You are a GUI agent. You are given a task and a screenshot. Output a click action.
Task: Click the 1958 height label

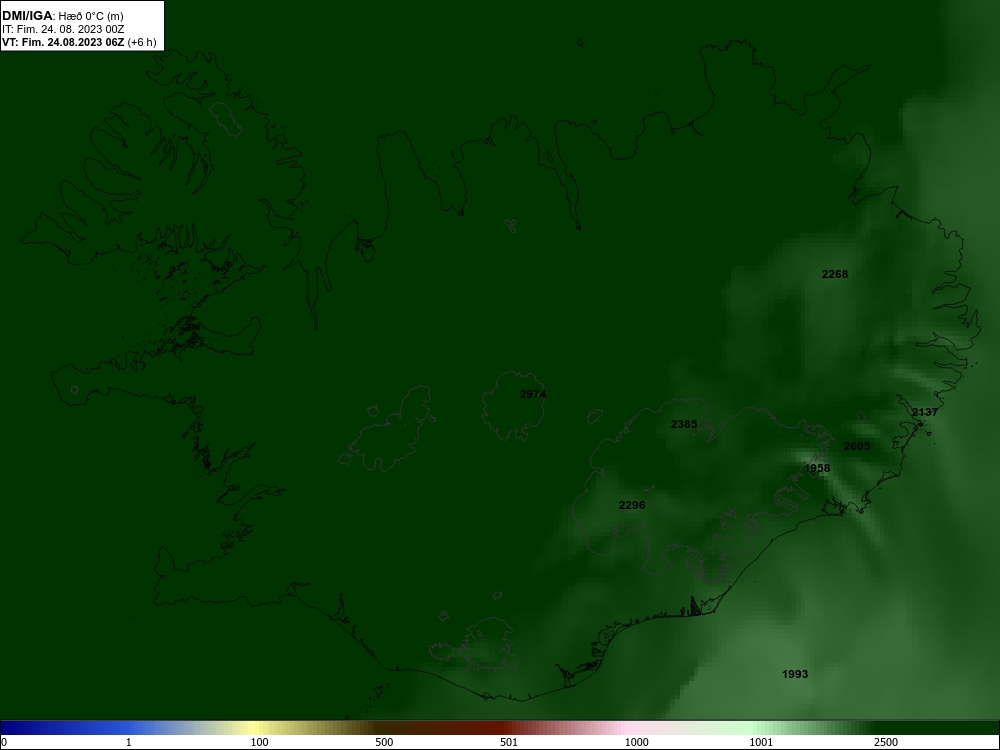point(817,468)
